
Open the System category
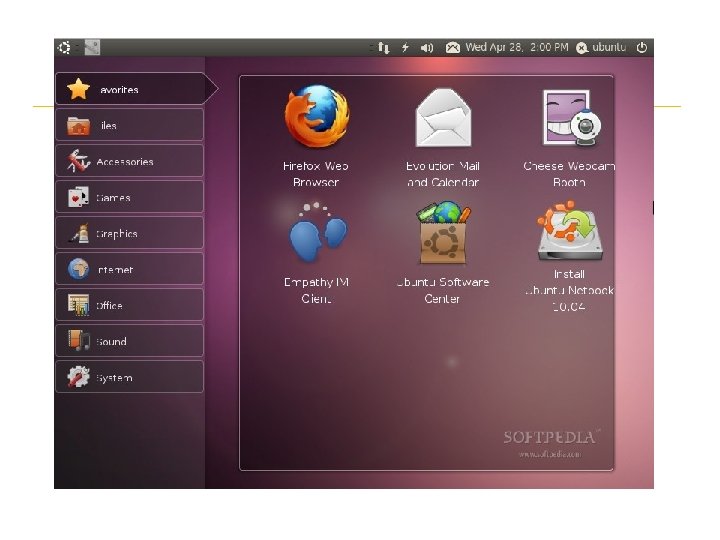[129, 377]
